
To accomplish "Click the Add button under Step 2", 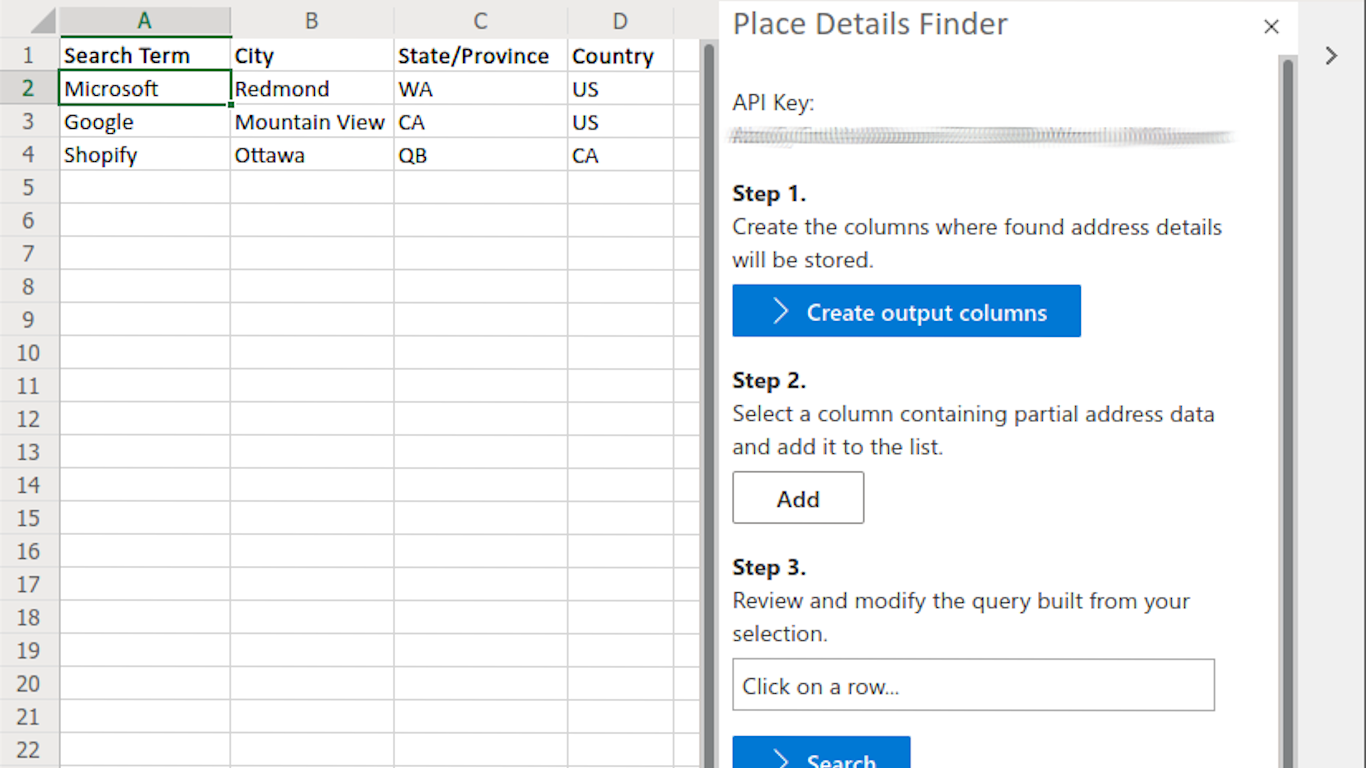I will point(798,498).
